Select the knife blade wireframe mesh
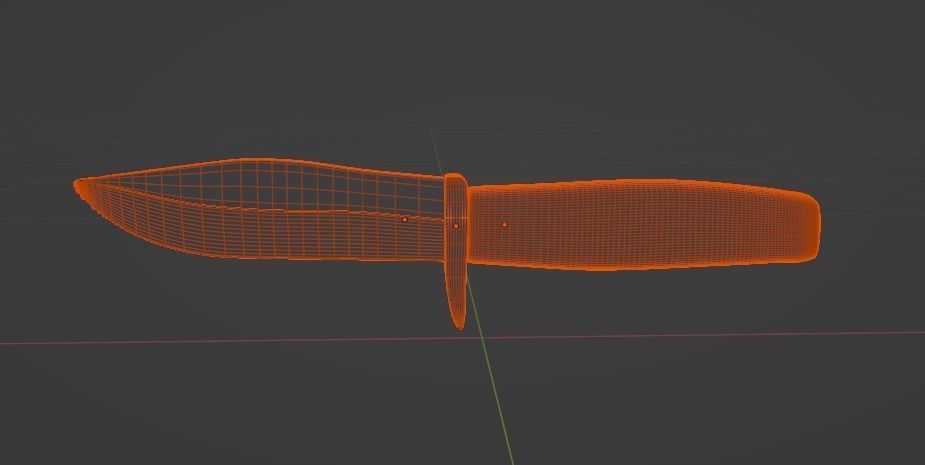Viewport: 925px width, 465px height. [x=260, y=209]
